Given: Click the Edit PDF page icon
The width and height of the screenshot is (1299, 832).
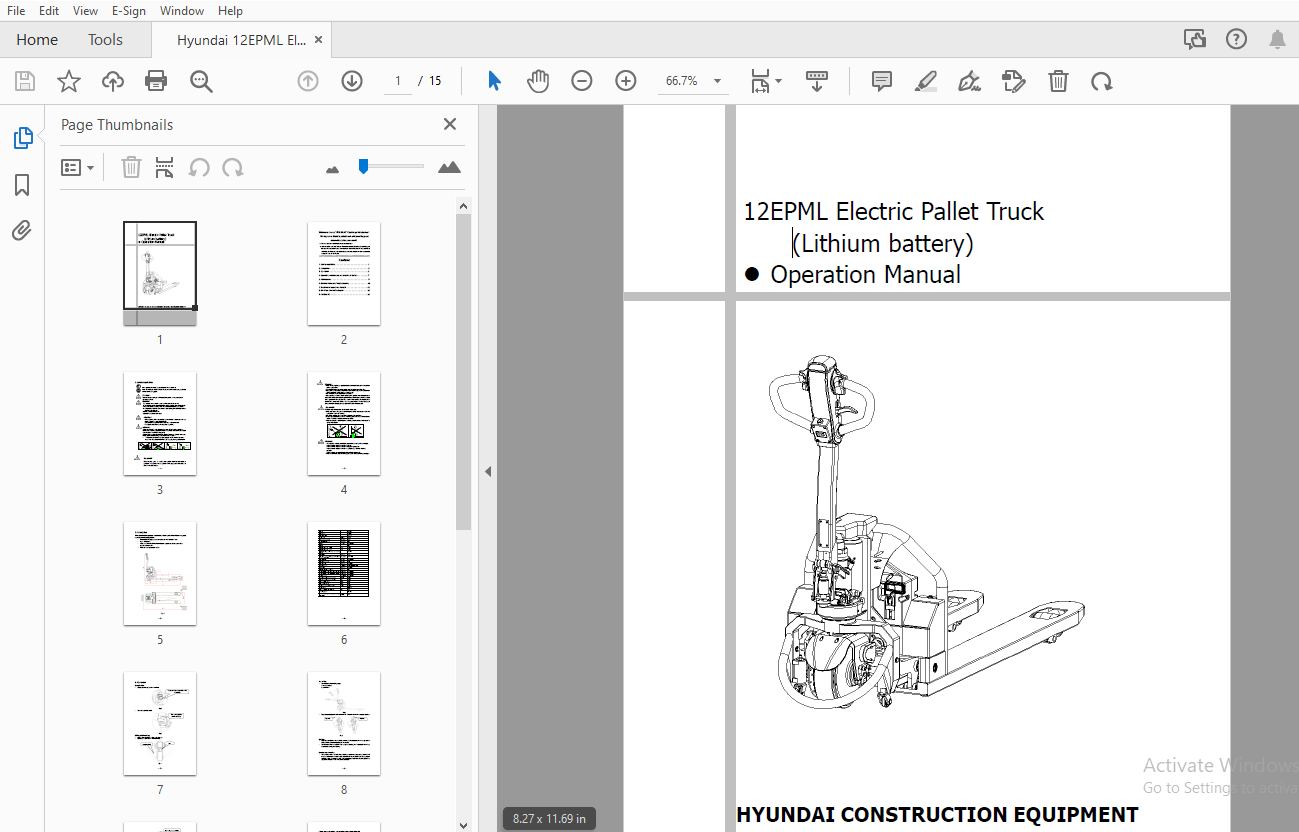Looking at the screenshot, I should (x=1014, y=81).
